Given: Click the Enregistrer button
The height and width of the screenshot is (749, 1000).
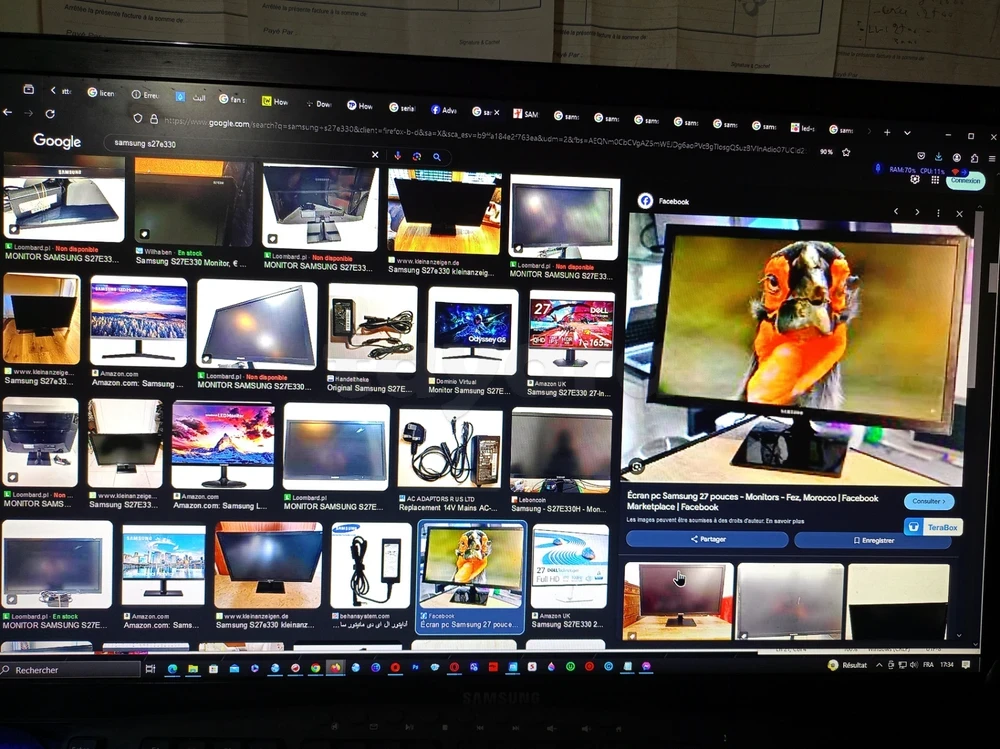Looking at the screenshot, I should [x=873, y=540].
